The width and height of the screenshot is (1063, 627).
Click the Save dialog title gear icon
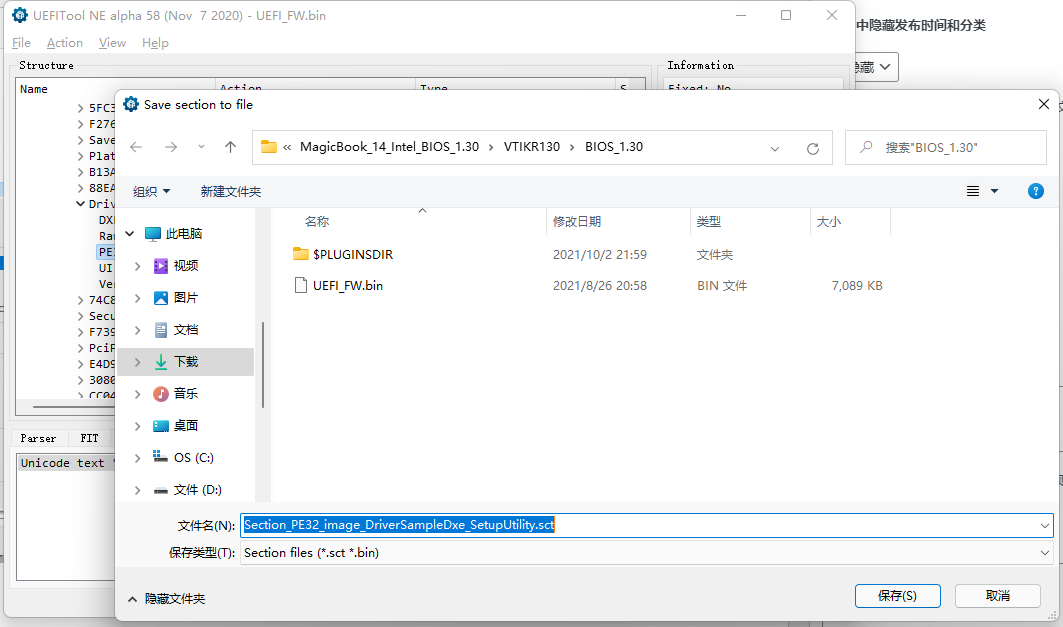131,104
